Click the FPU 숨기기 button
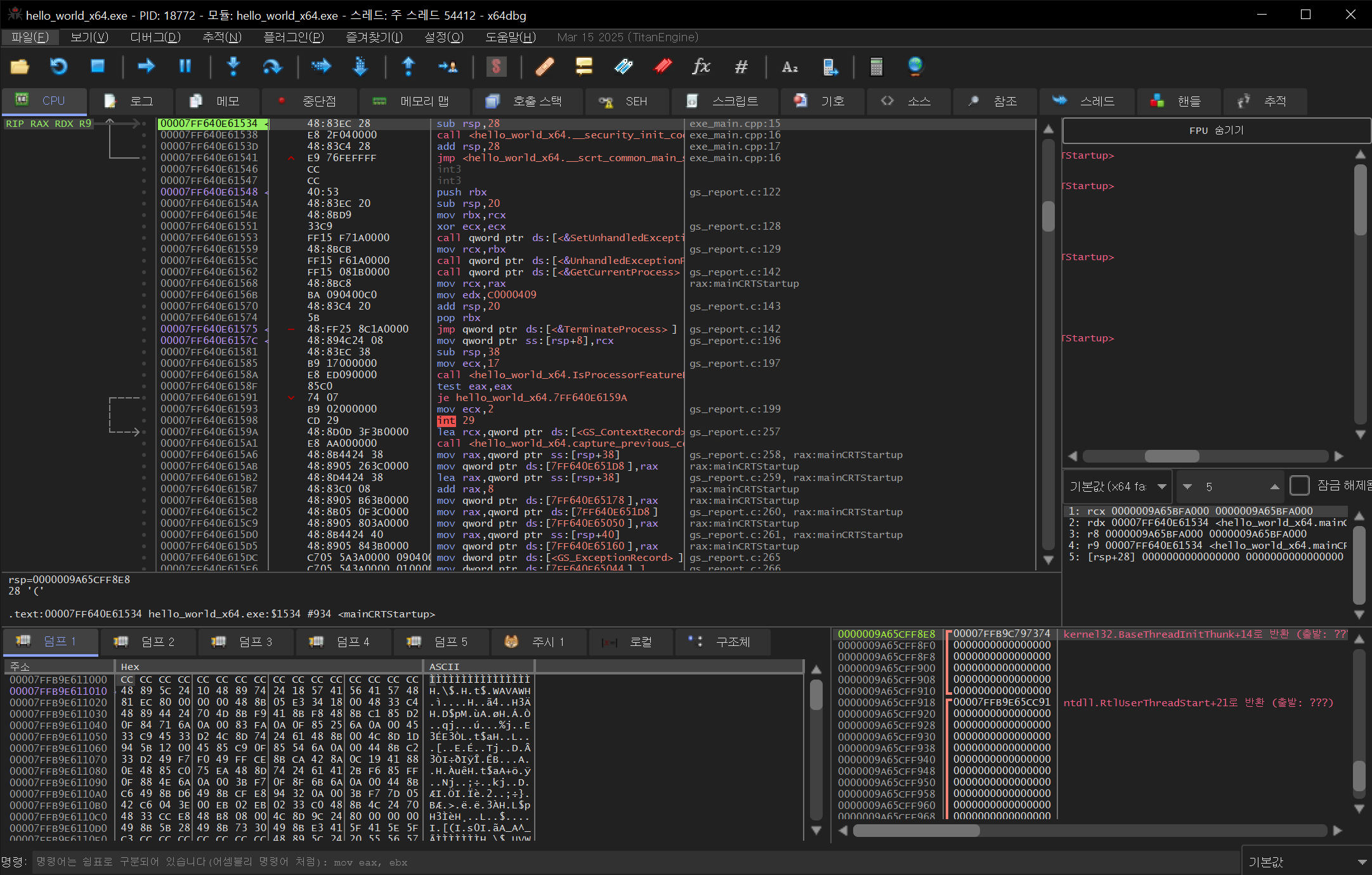1372x875 pixels. (1215, 130)
